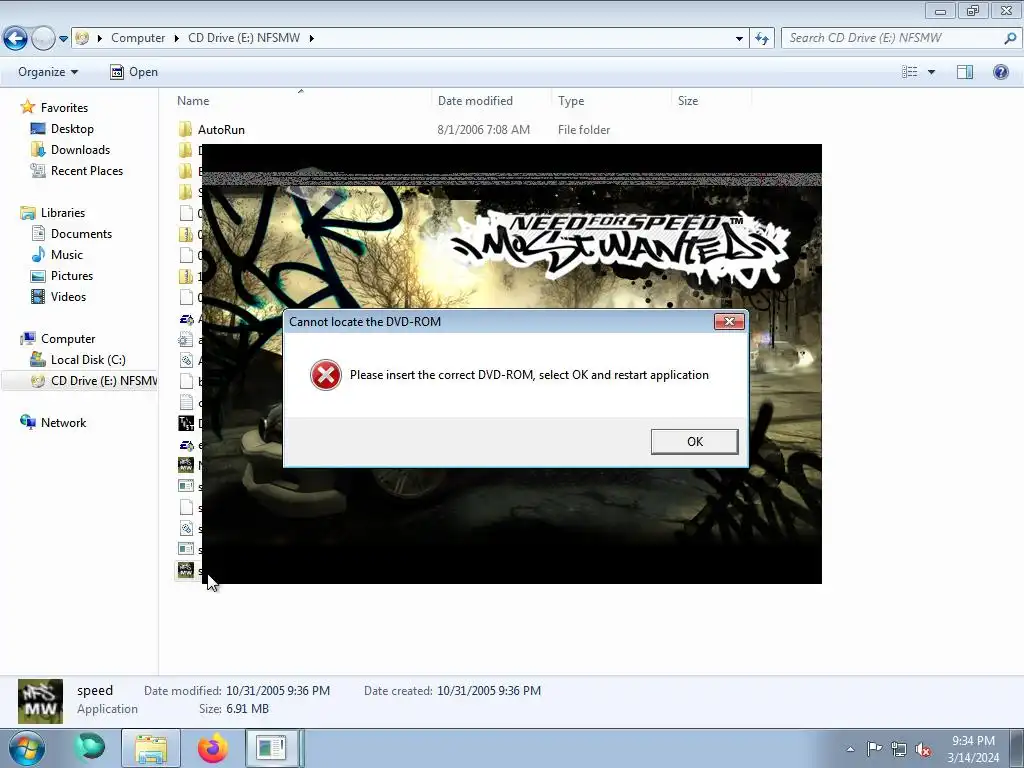Open recent pages dropdown arrow
The image size is (1024, 768).
tap(63, 39)
